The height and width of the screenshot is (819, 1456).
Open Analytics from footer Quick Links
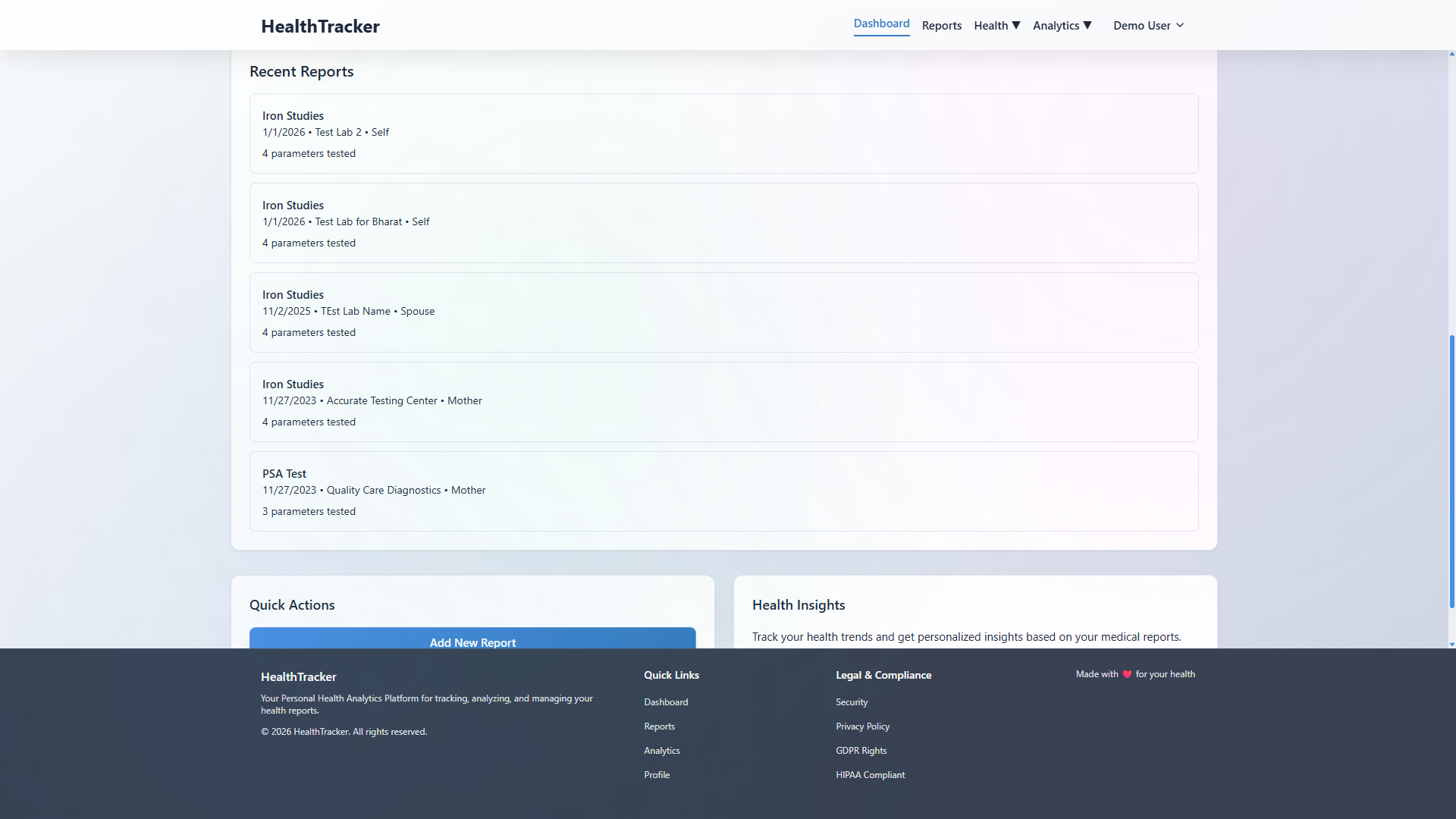661,751
